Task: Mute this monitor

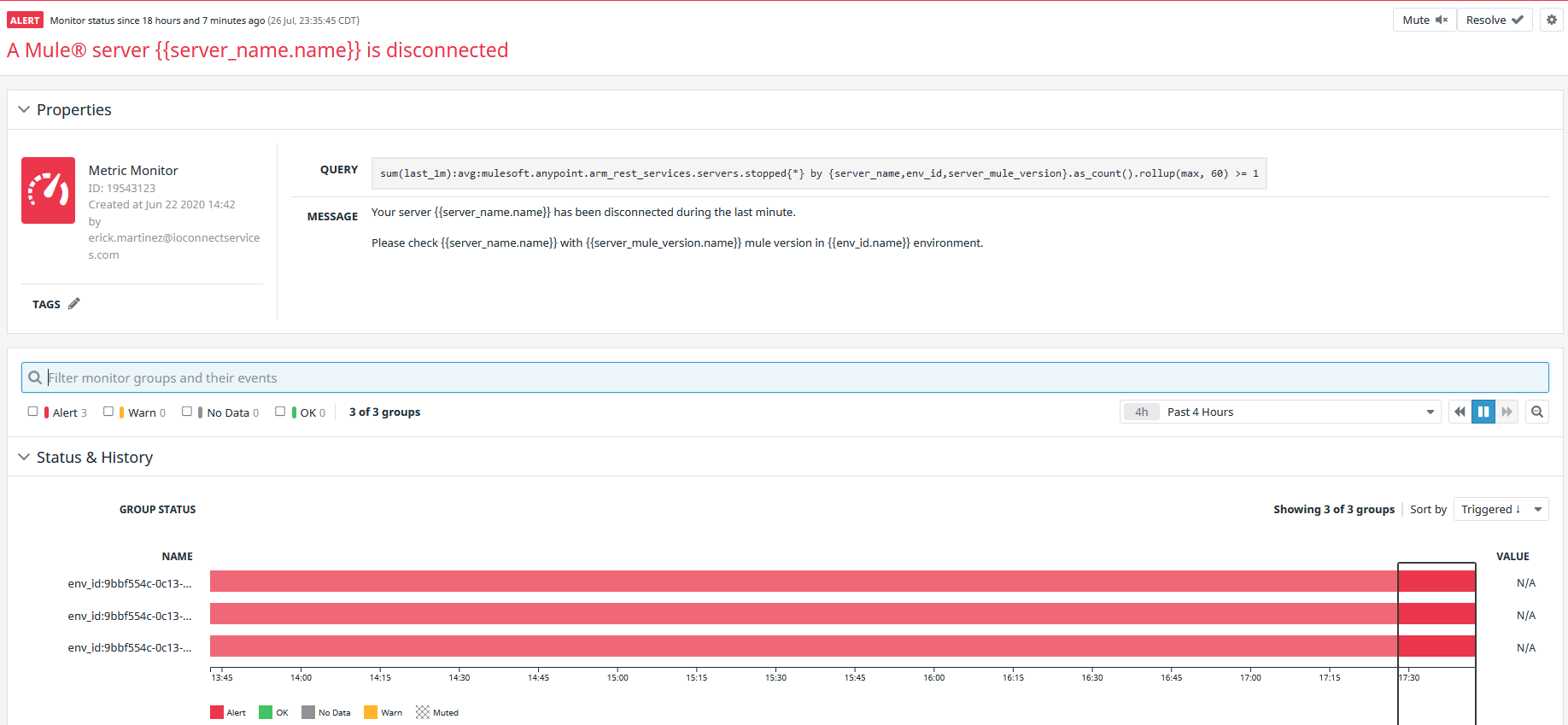Action: (x=1424, y=20)
